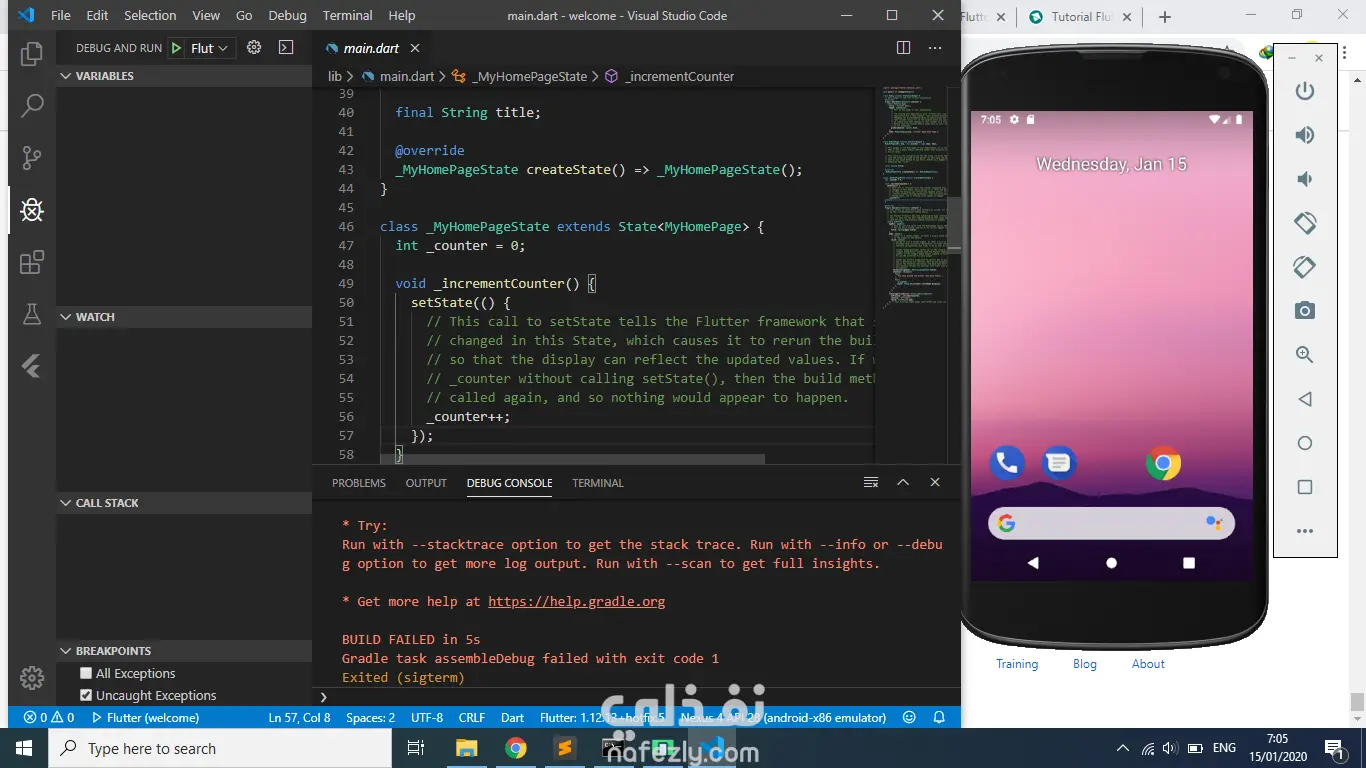Image resolution: width=1366 pixels, height=768 pixels.
Task: Collapse the Call Stack section
Action: coord(107,503)
